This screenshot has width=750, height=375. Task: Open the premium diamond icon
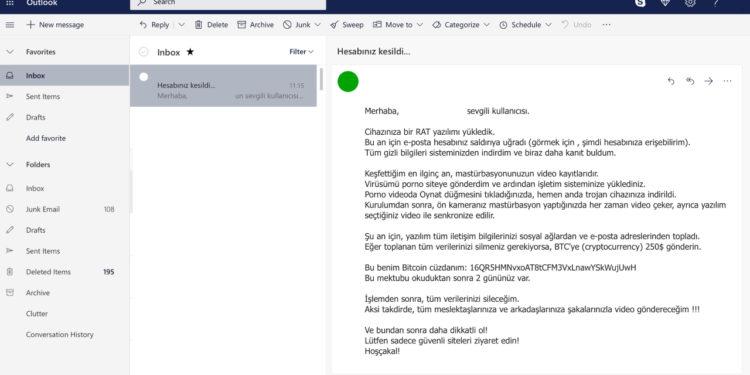tap(666, 3)
